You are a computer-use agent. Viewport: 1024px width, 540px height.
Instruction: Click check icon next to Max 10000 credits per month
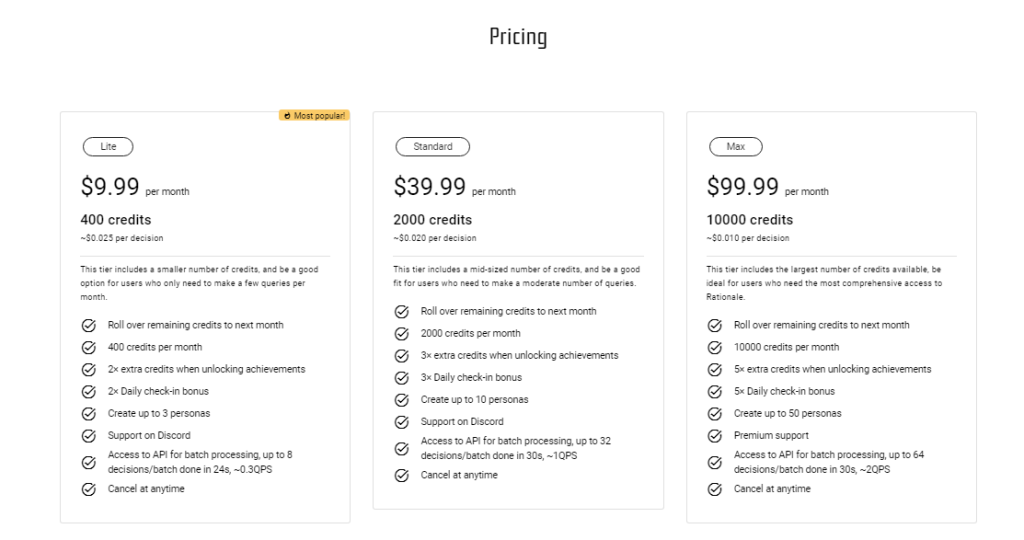pos(714,348)
